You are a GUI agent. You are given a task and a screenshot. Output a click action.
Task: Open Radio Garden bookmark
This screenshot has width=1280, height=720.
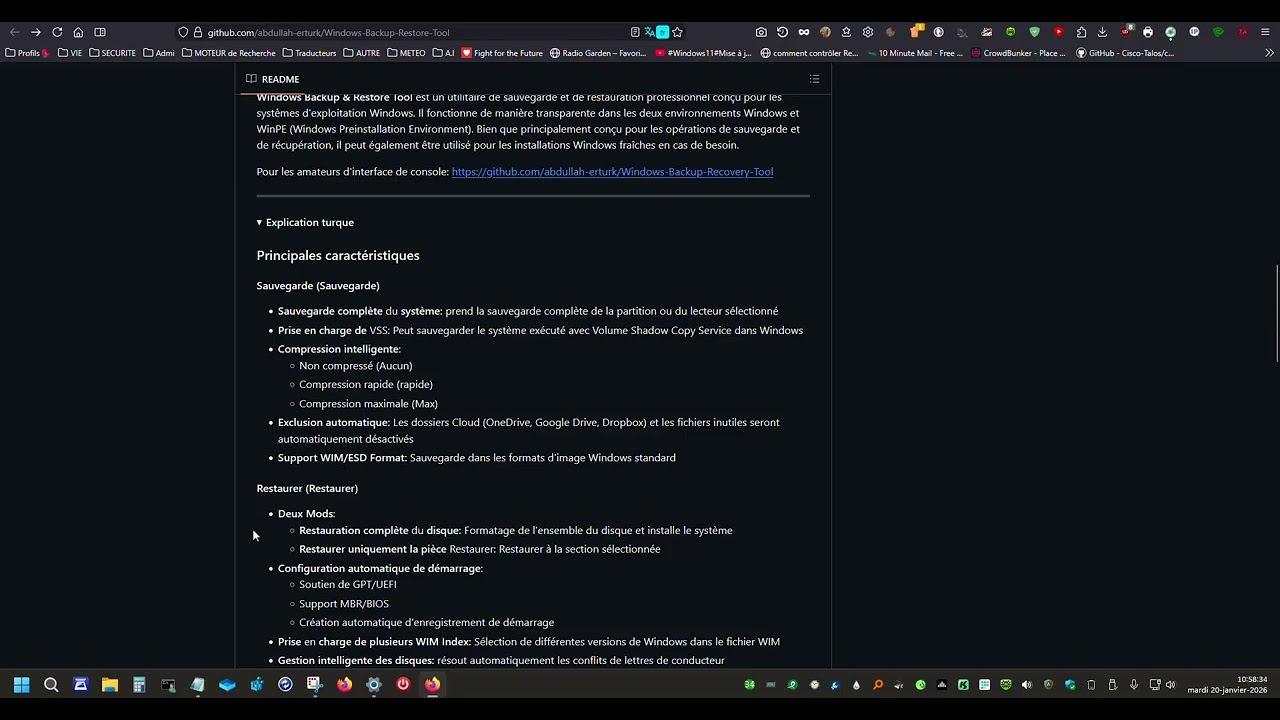point(598,53)
